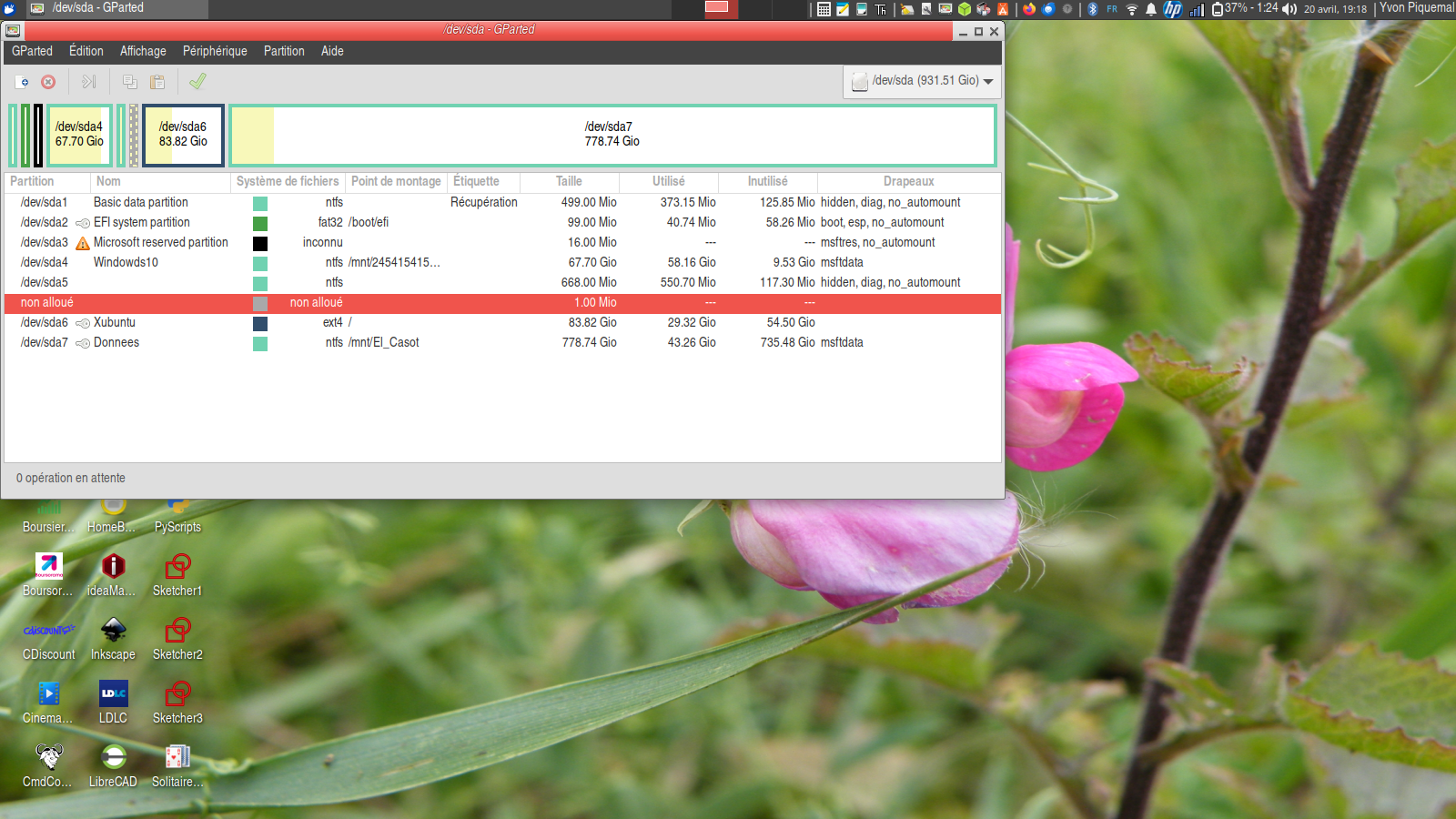This screenshot has height=819, width=1456.
Task: Click the mounted-key icon beside Donnees
Action: 83,343
